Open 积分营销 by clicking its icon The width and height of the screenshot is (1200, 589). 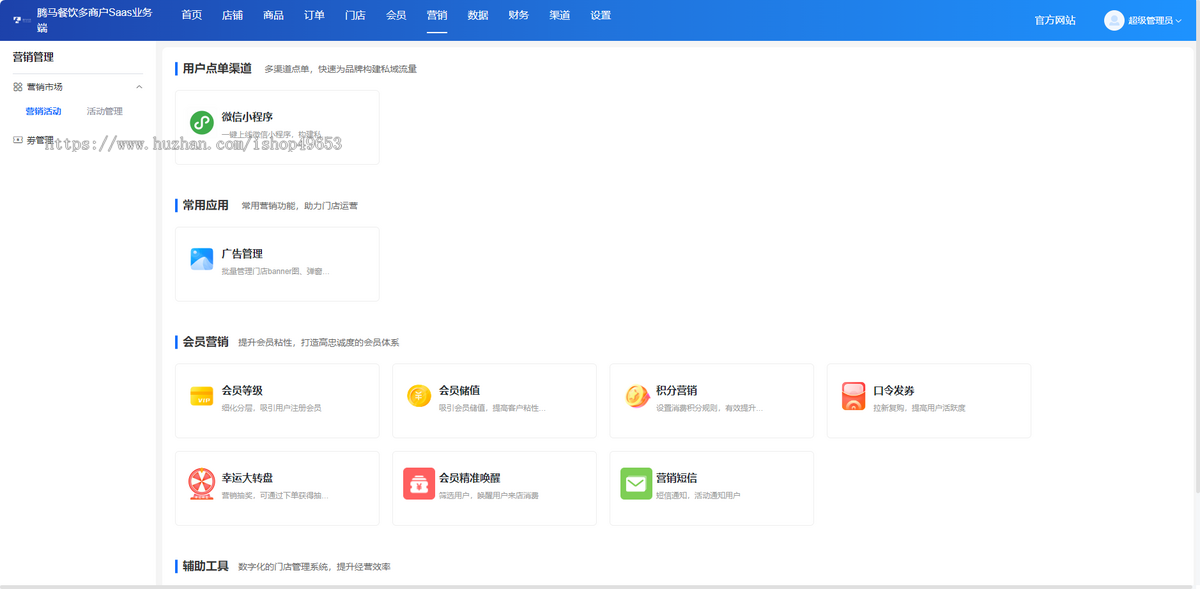click(x=636, y=396)
